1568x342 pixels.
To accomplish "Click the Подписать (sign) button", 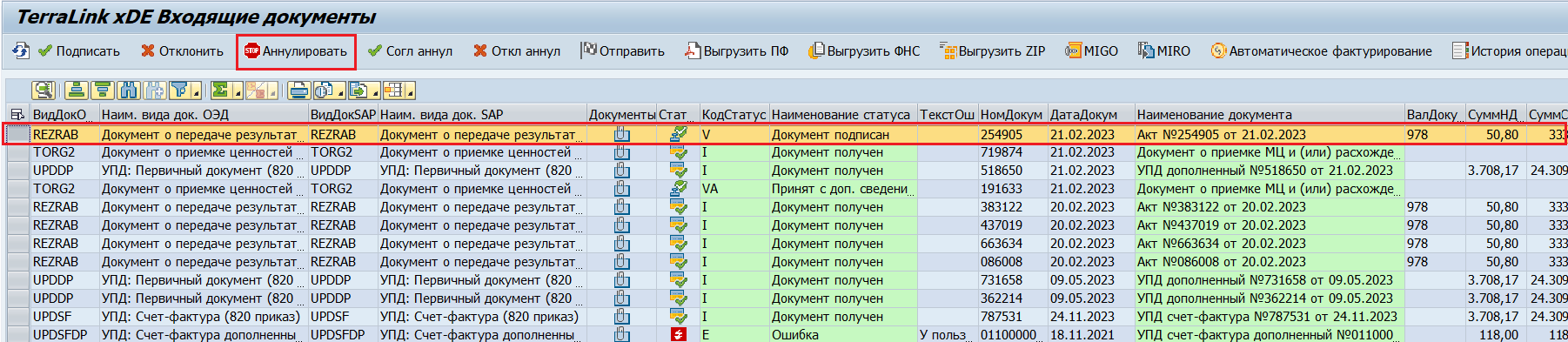I will click(x=79, y=51).
